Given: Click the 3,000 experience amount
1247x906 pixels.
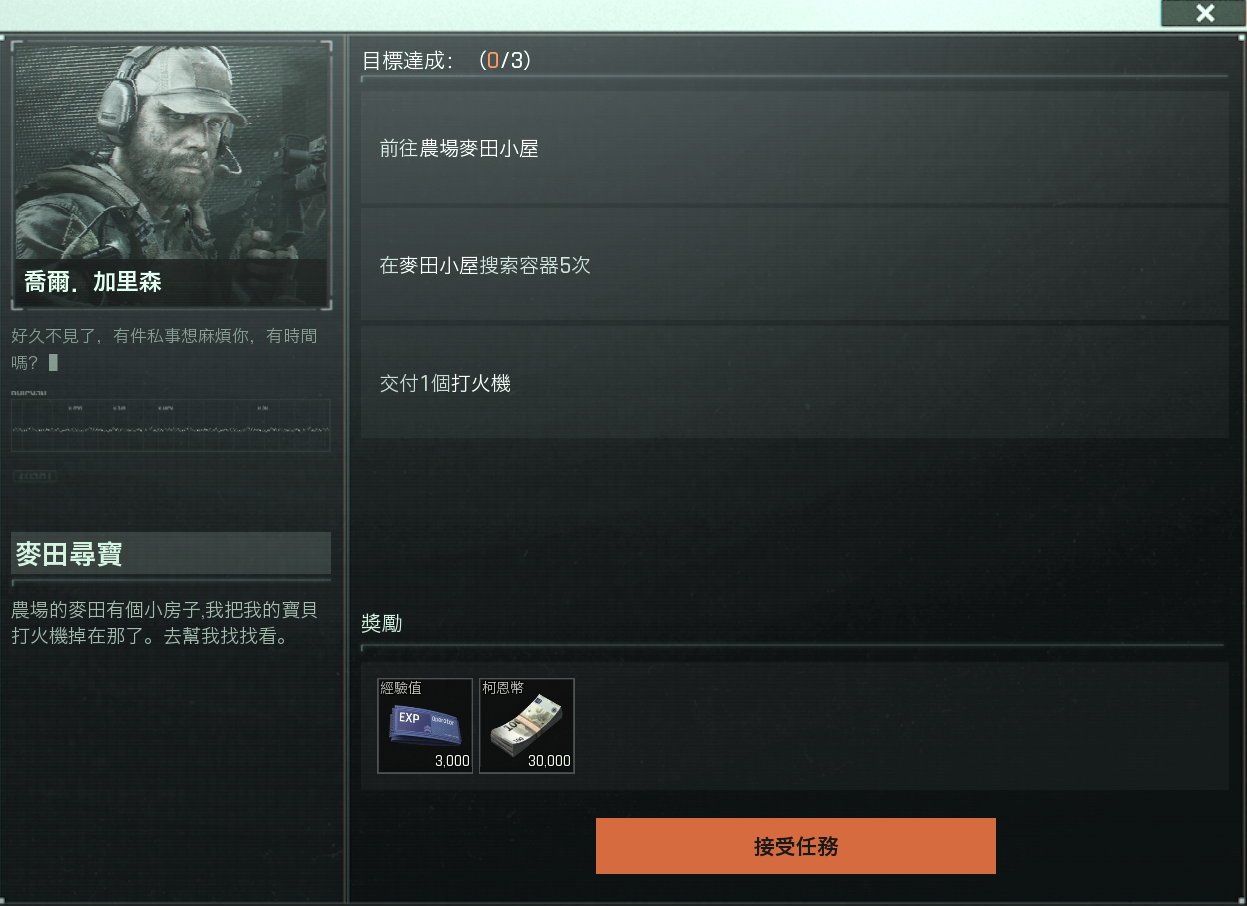Looking at the screenshot, I should (452, 761).
